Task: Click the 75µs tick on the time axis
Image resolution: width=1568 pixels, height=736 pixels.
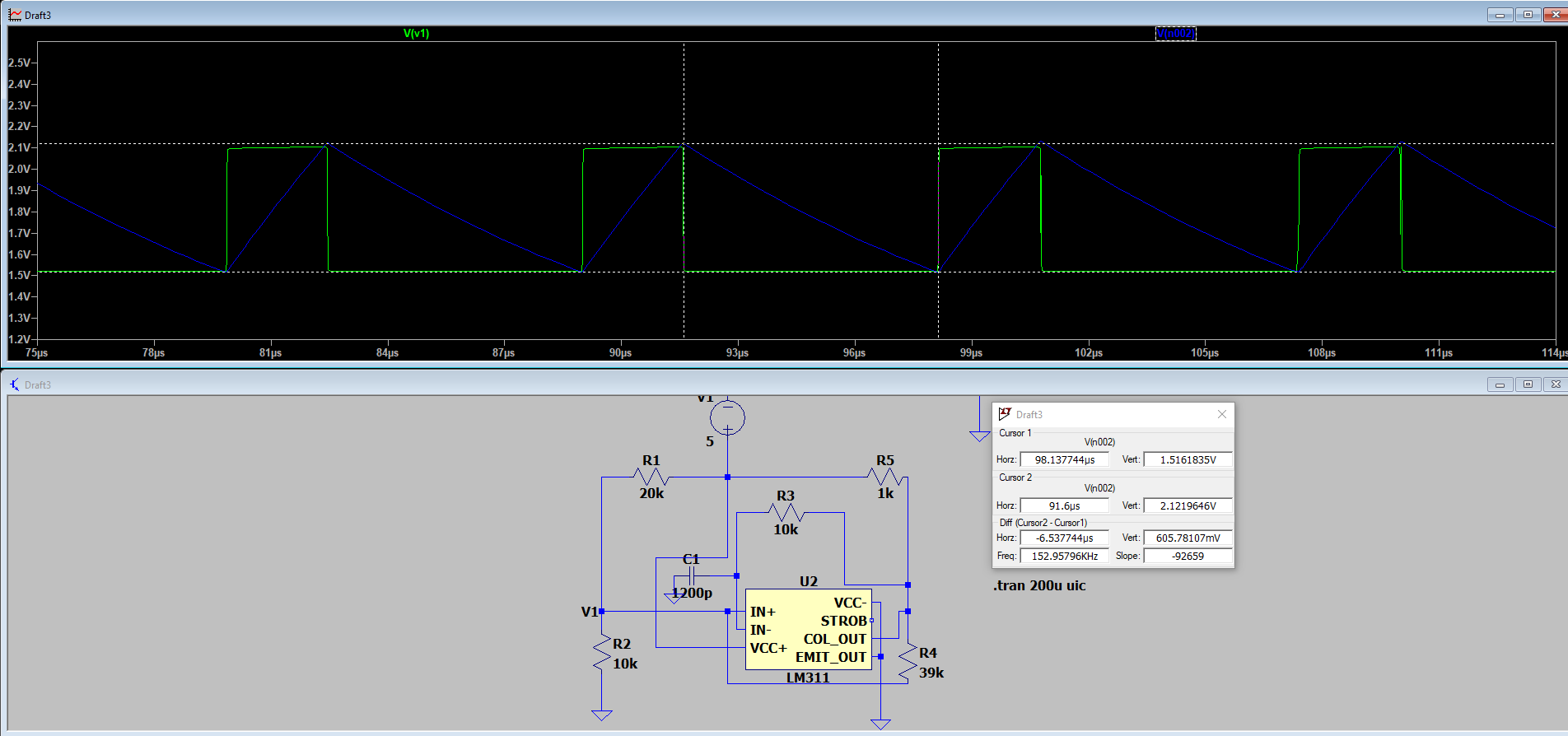Action: 37,352
